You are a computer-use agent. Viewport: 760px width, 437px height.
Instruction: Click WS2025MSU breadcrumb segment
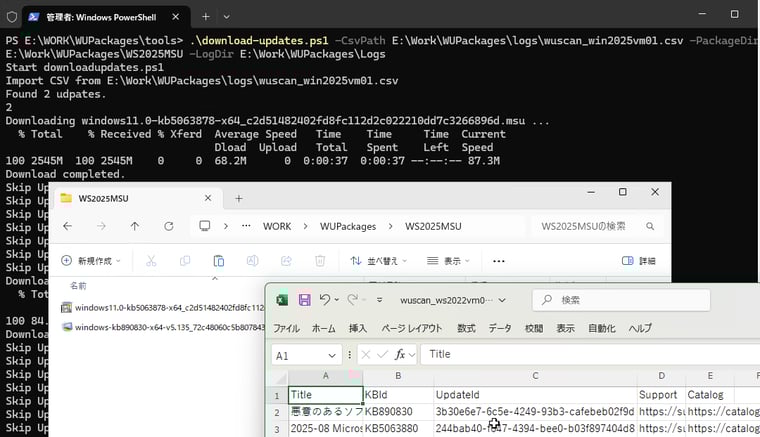click(x=433, y=226)
